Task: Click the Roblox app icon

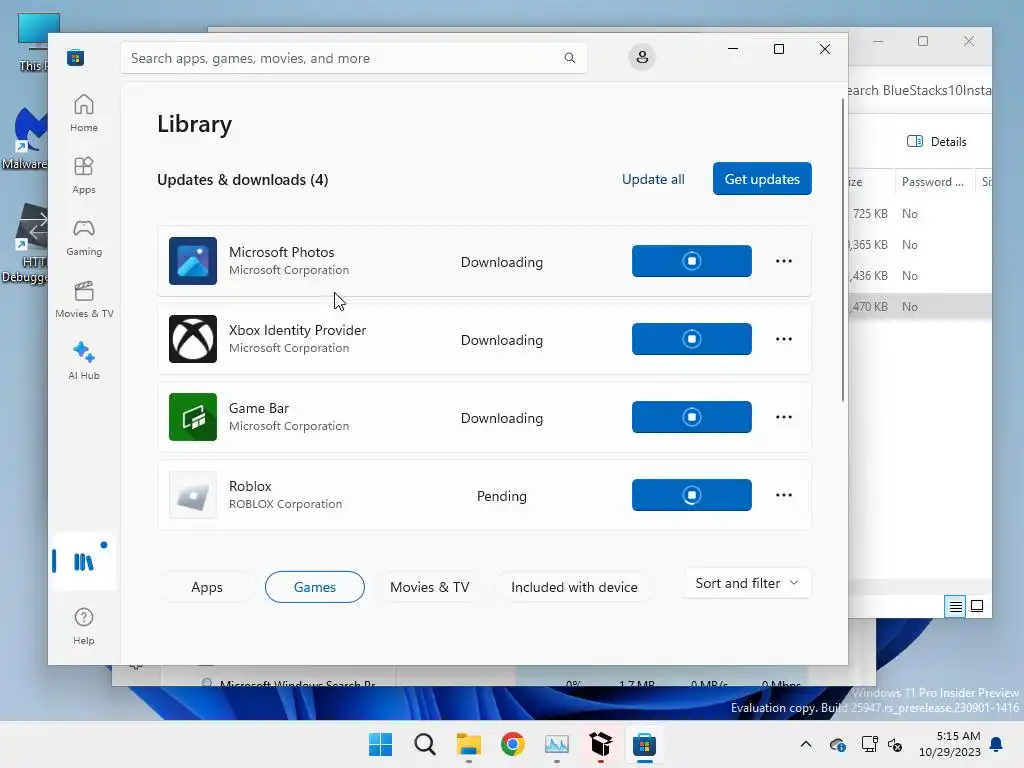Action: click(x=193, y=495)
